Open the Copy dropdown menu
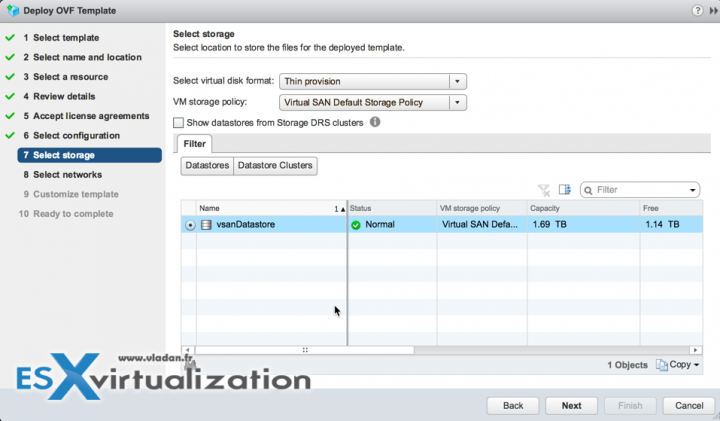 pos(697,365)
